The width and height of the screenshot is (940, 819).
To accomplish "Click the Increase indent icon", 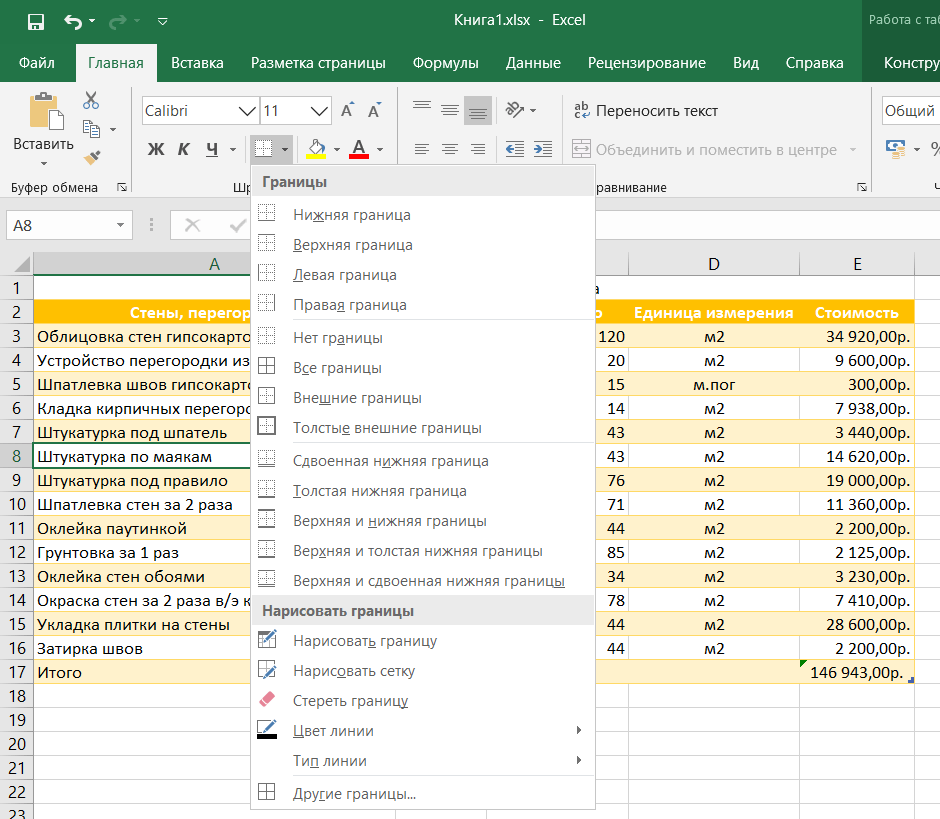I will click(543, 150).
